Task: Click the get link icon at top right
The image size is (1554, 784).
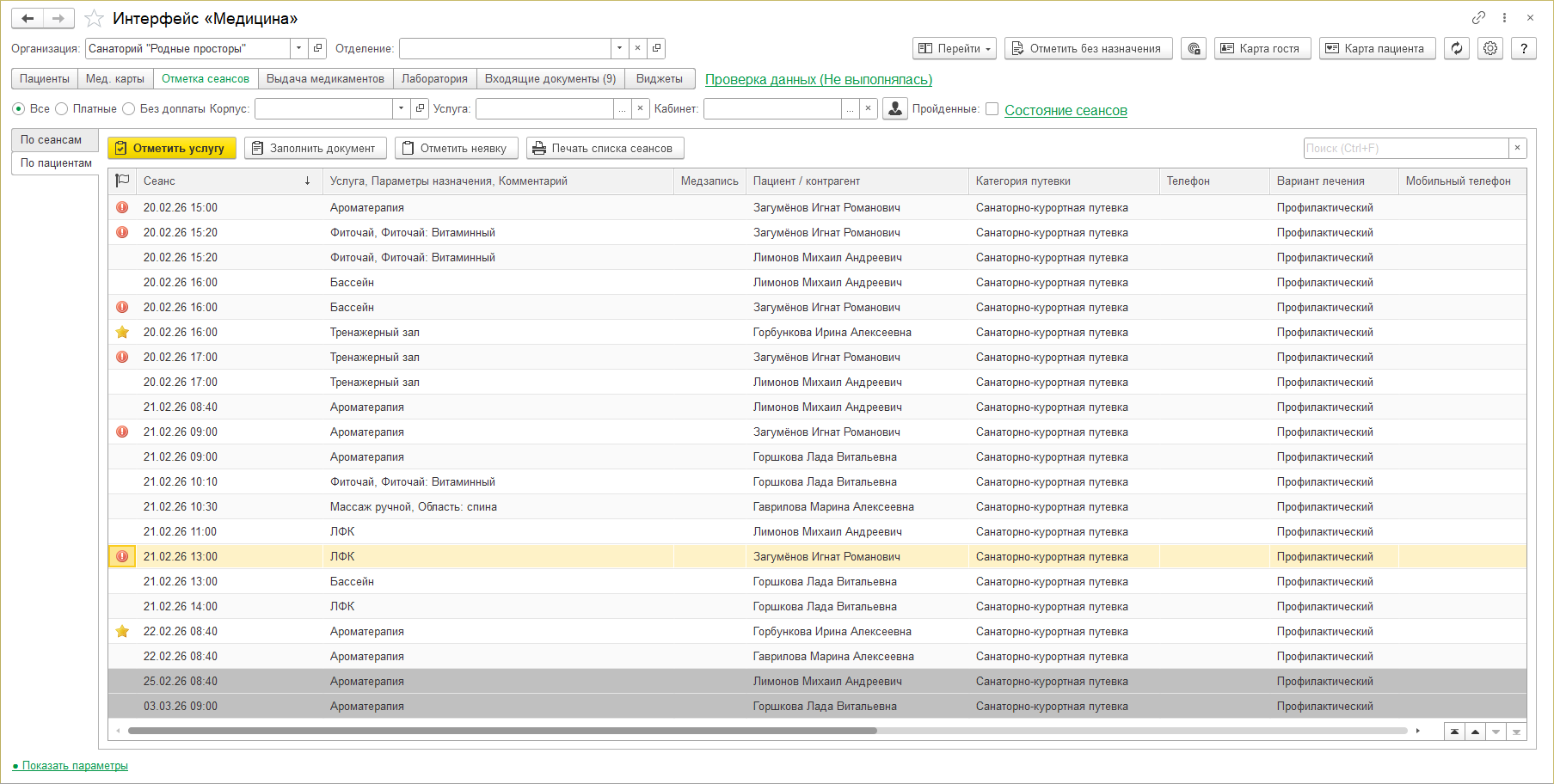Action: pyautogui.click(x=1478, y=17)
